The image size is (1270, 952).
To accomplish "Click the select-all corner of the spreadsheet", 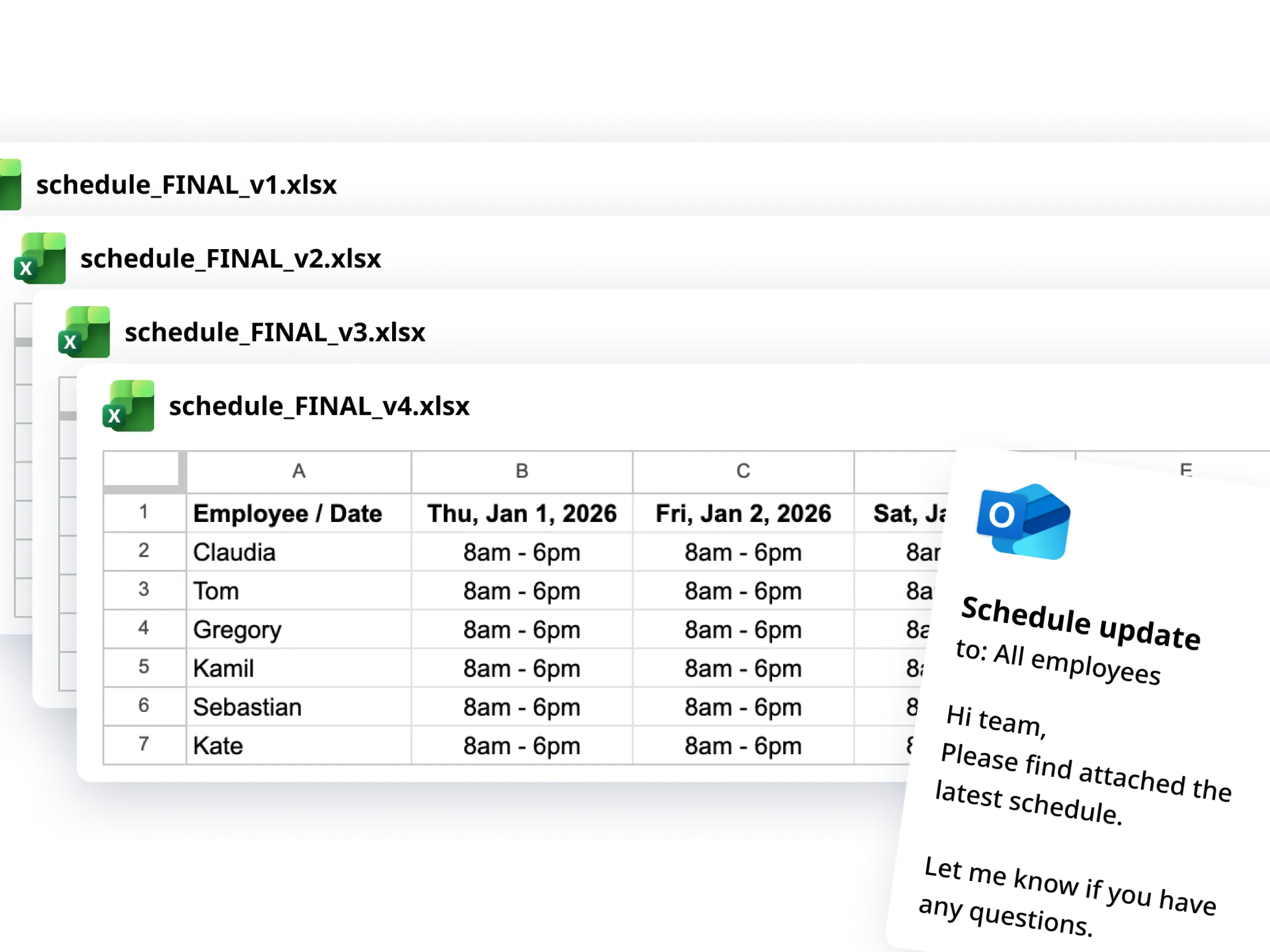I will (x=144, y=472).
